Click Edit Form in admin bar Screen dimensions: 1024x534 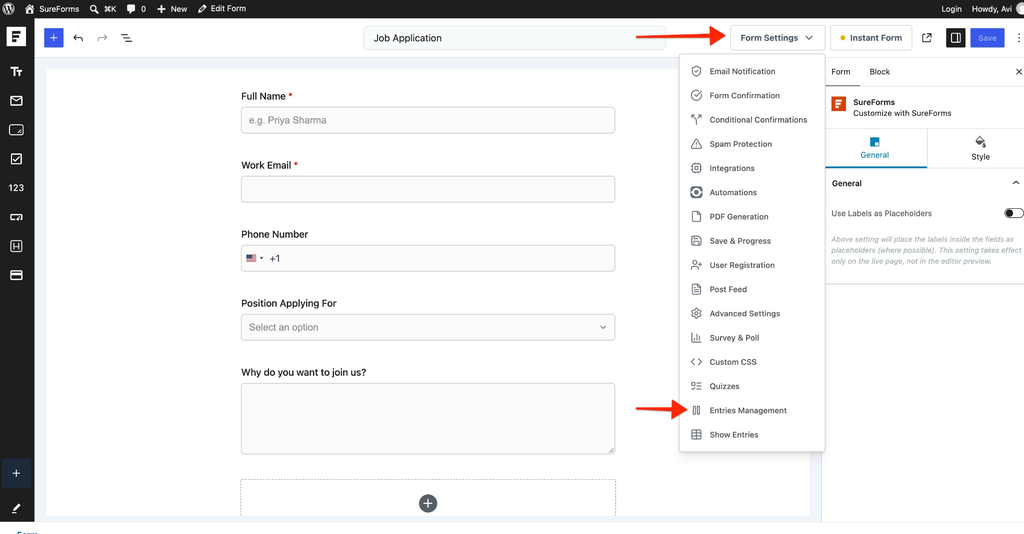pos(222,9)
